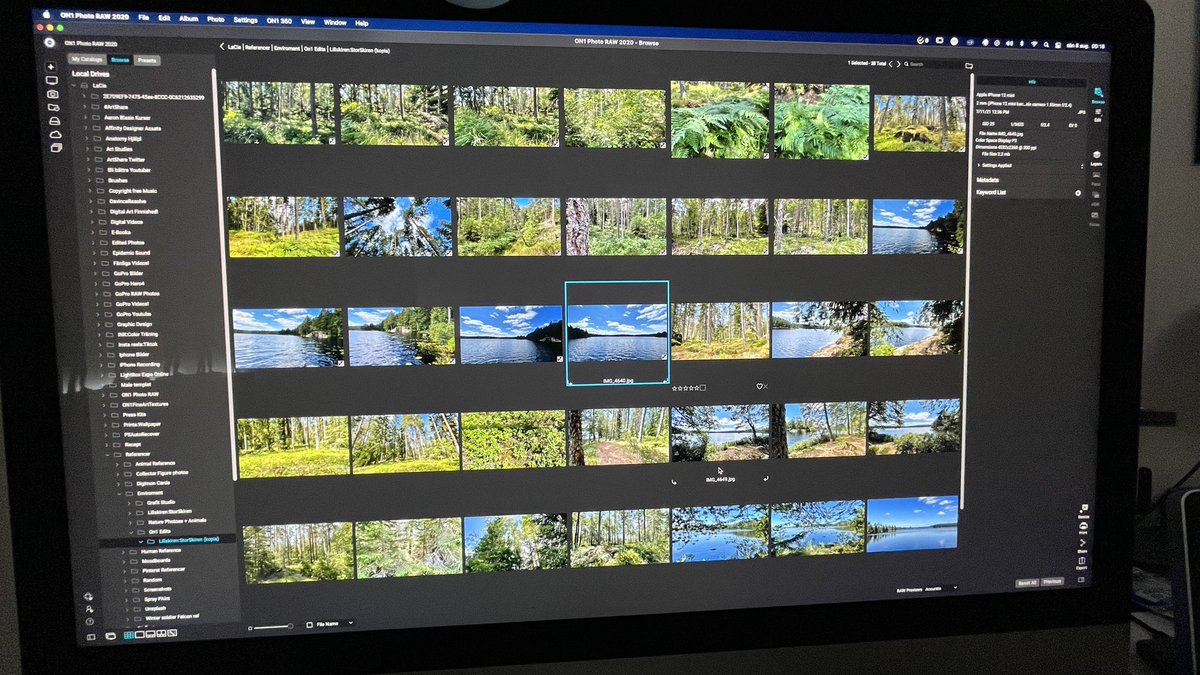Screen dimensions: 1200x675
Task: Click the add keyword plus icon
Action: pyautogui.click(x=1078, y=192)
